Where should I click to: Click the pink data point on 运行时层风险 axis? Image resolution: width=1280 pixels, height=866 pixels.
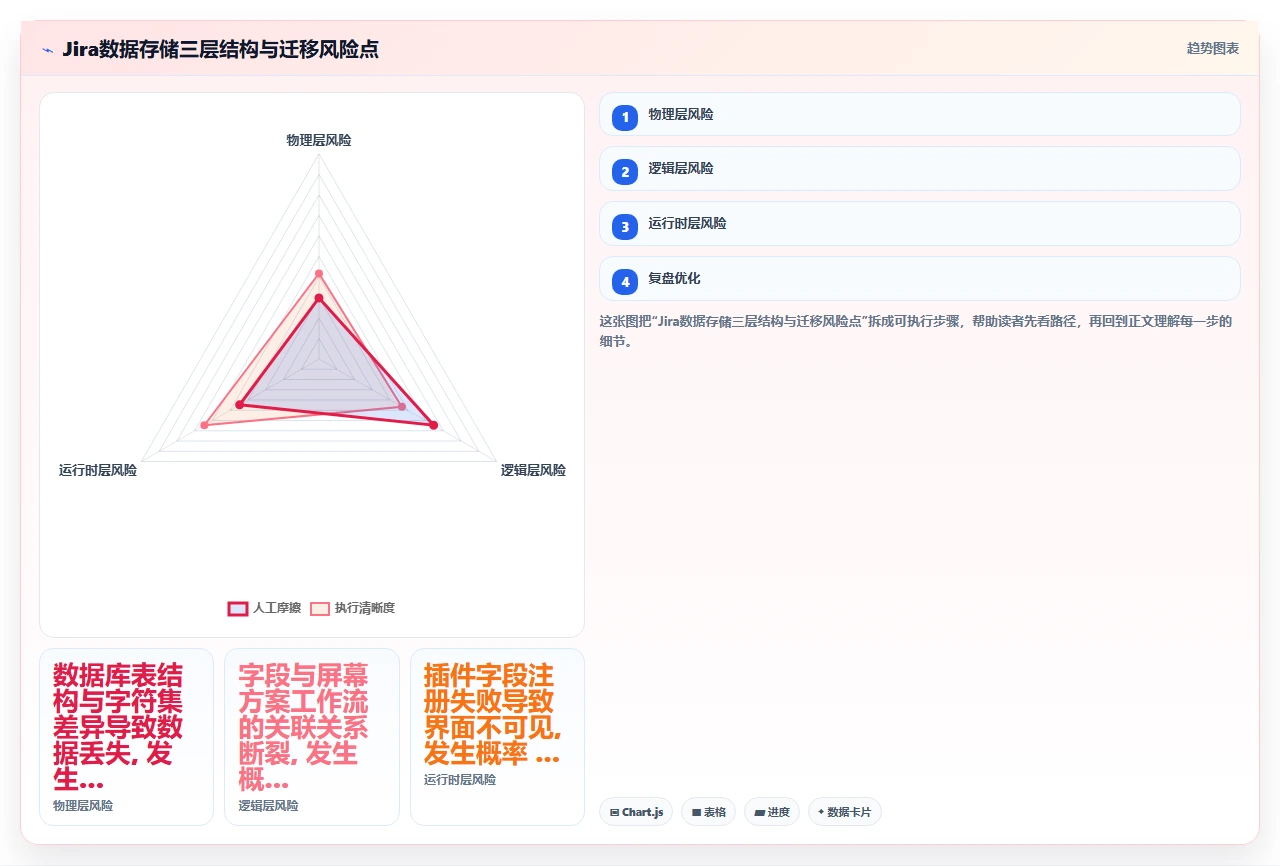(x=204, y=425)
